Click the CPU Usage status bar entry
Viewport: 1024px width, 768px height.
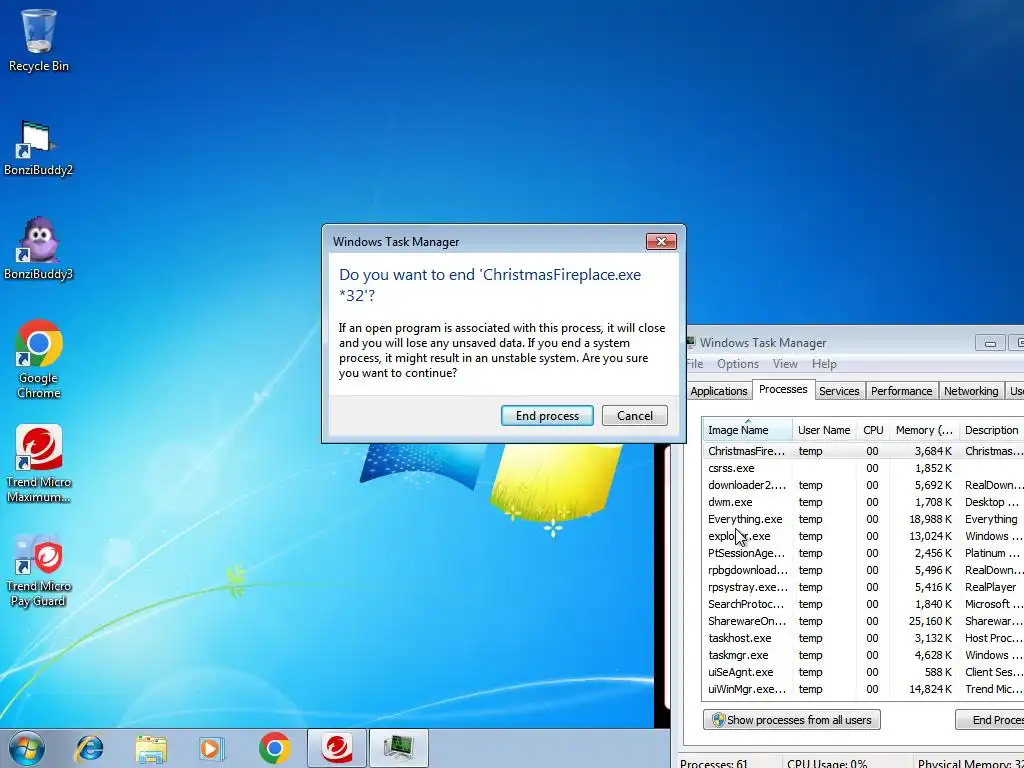pyautogui.click(x=827, y=763)
